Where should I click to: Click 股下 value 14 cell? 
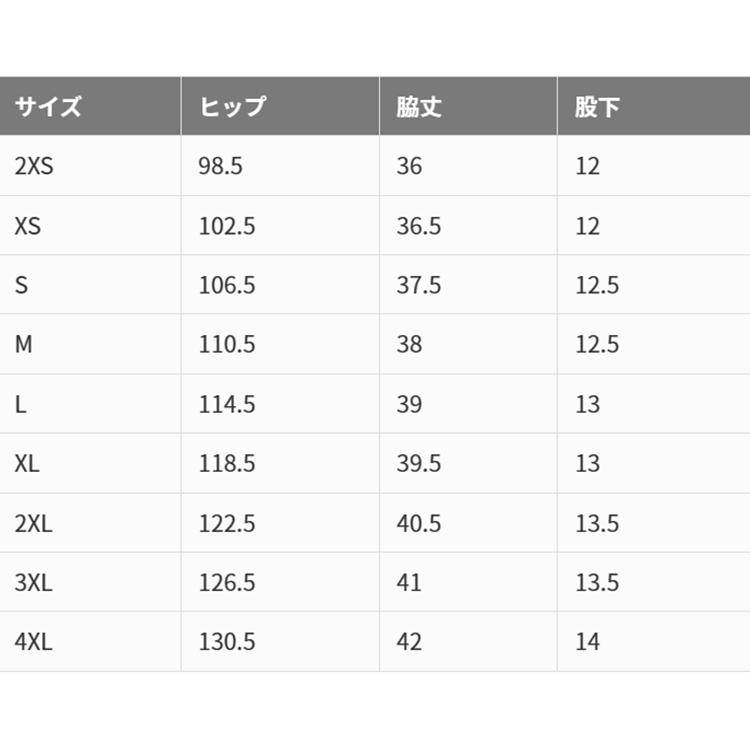654,641
